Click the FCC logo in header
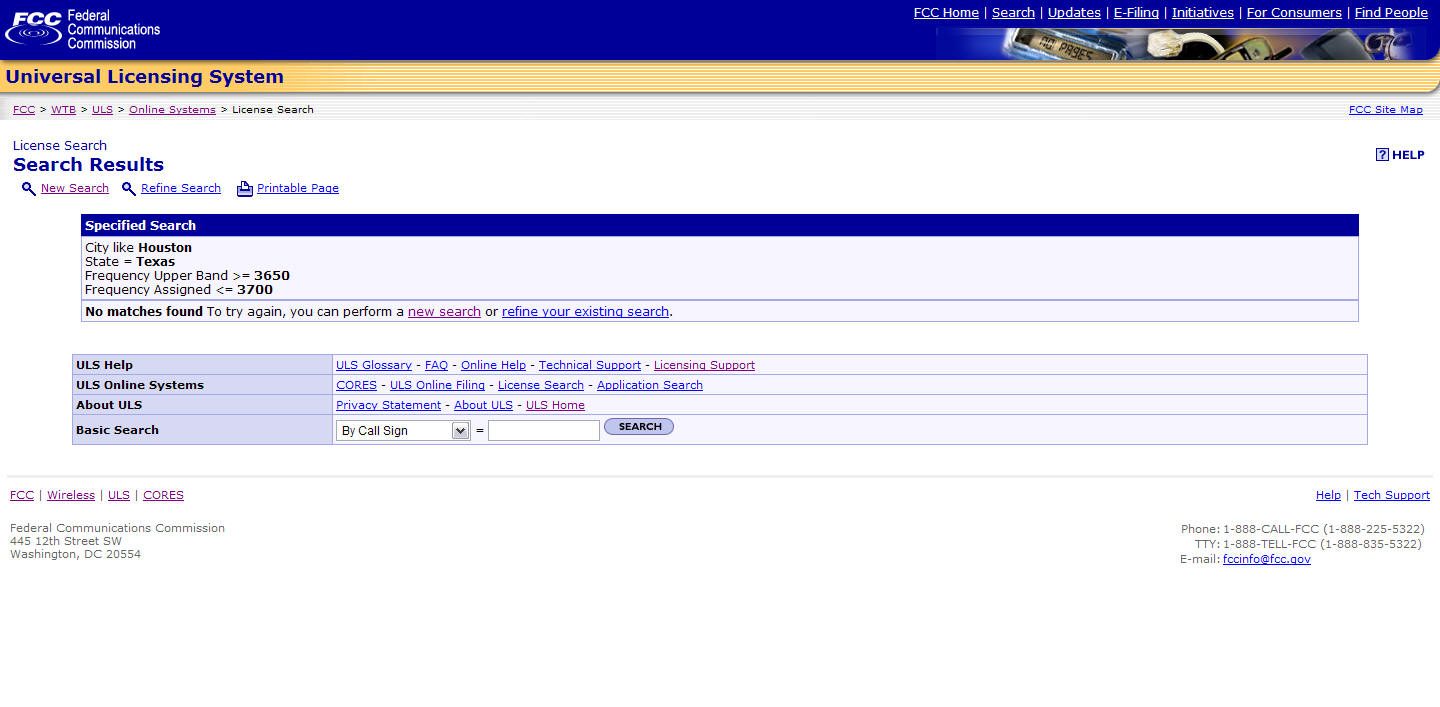Viewport: 1440px width, 707px height. (83, 29)
